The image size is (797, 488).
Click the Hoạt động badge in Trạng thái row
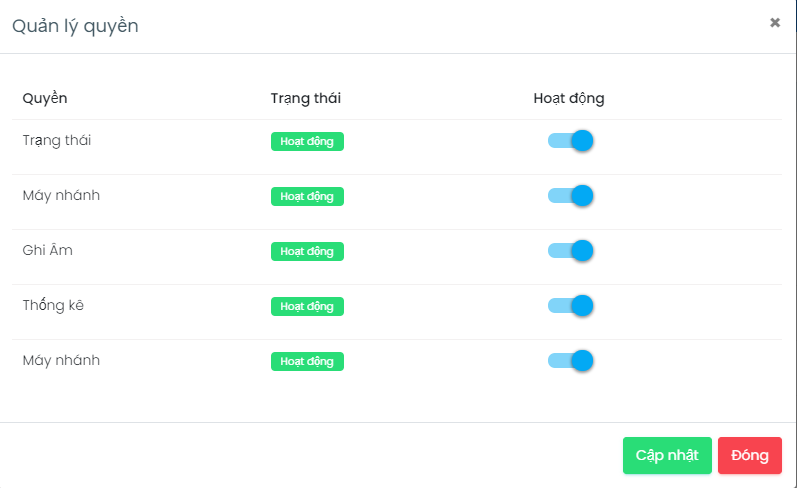(x=307, y=142)
